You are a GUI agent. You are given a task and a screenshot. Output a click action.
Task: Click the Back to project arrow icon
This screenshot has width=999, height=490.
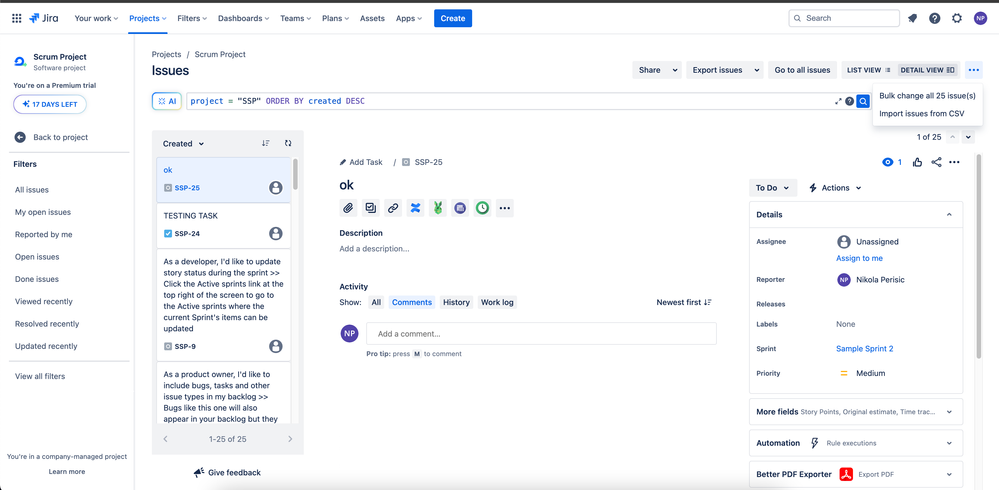pyautogui.click(x=20, y=137)
